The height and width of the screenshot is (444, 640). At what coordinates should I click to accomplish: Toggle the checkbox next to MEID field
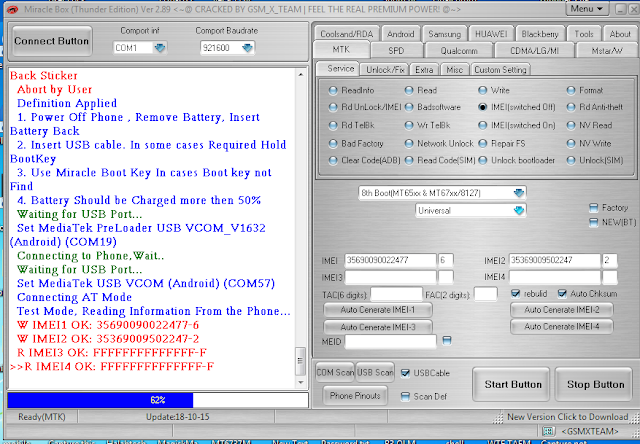[x=447, y=340]
